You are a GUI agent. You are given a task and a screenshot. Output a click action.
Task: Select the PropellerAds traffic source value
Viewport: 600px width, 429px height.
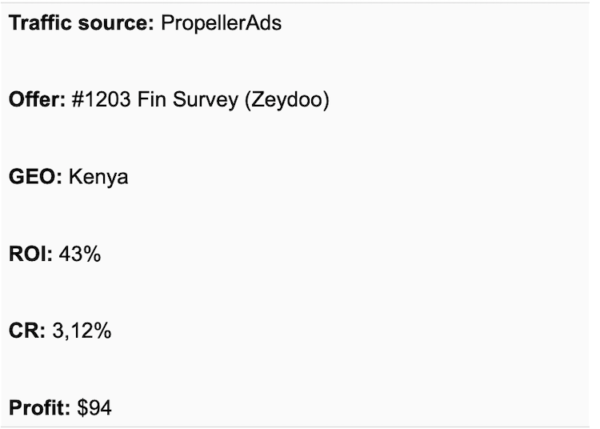(221, 23)
